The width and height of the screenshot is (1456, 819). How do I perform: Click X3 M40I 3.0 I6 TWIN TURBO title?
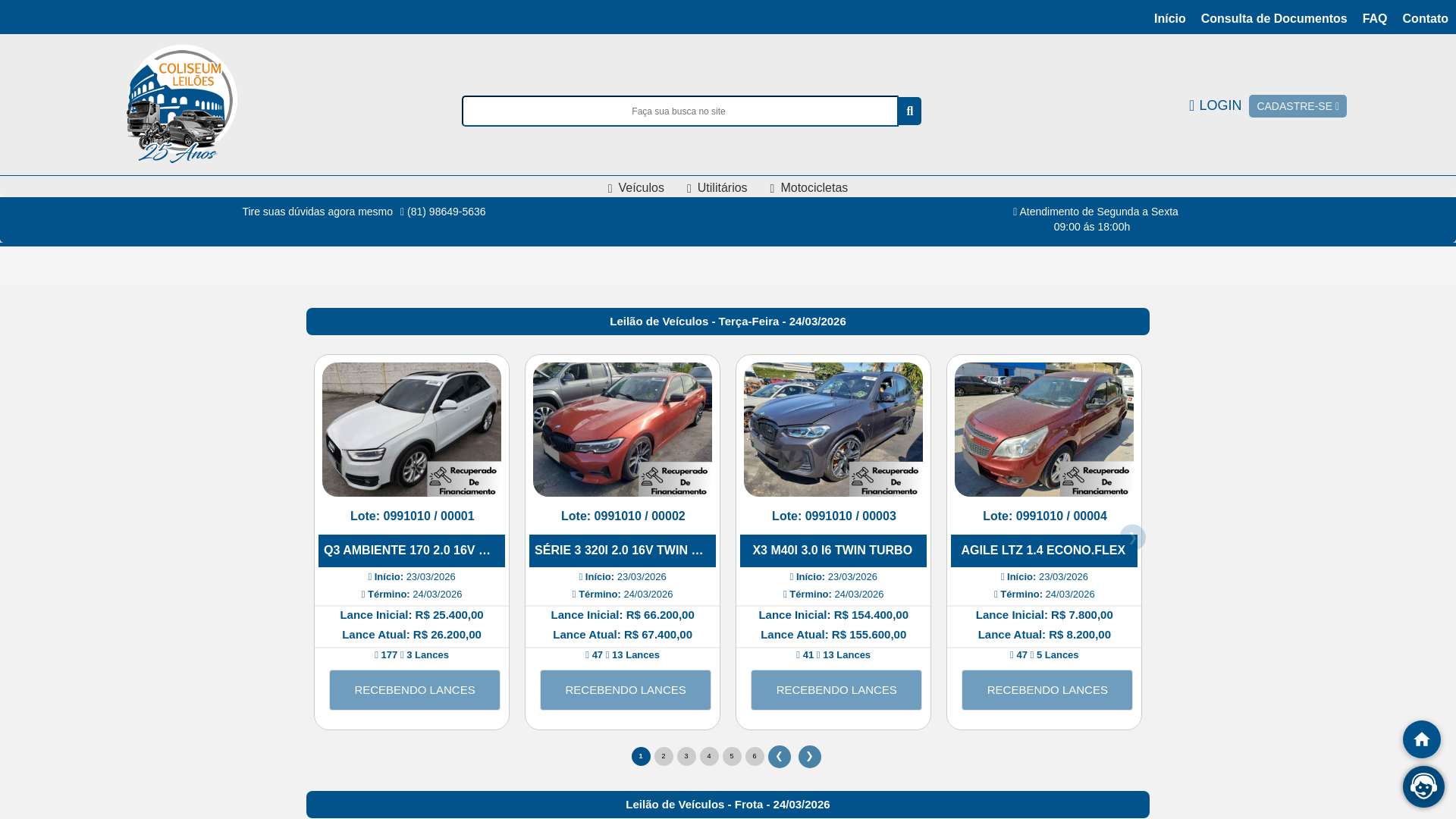click(833, 551)
